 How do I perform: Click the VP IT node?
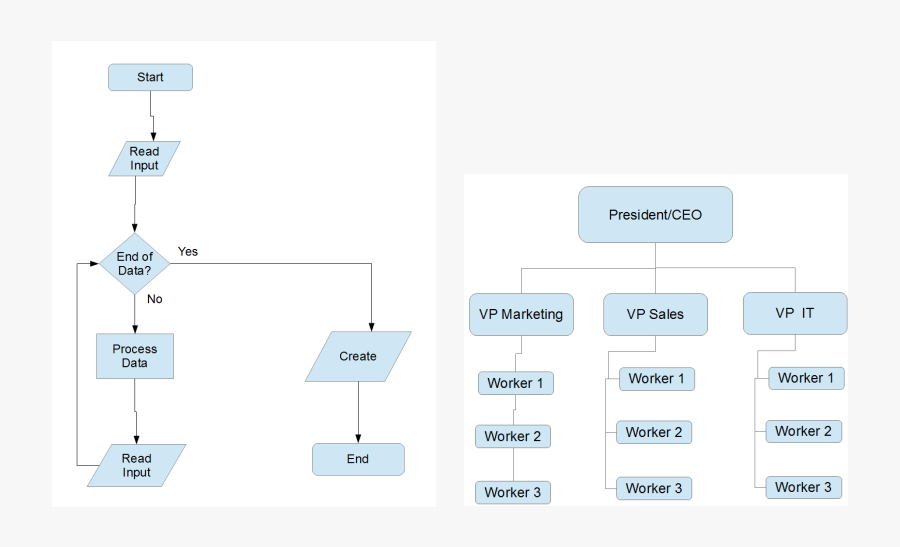[795, 313]
